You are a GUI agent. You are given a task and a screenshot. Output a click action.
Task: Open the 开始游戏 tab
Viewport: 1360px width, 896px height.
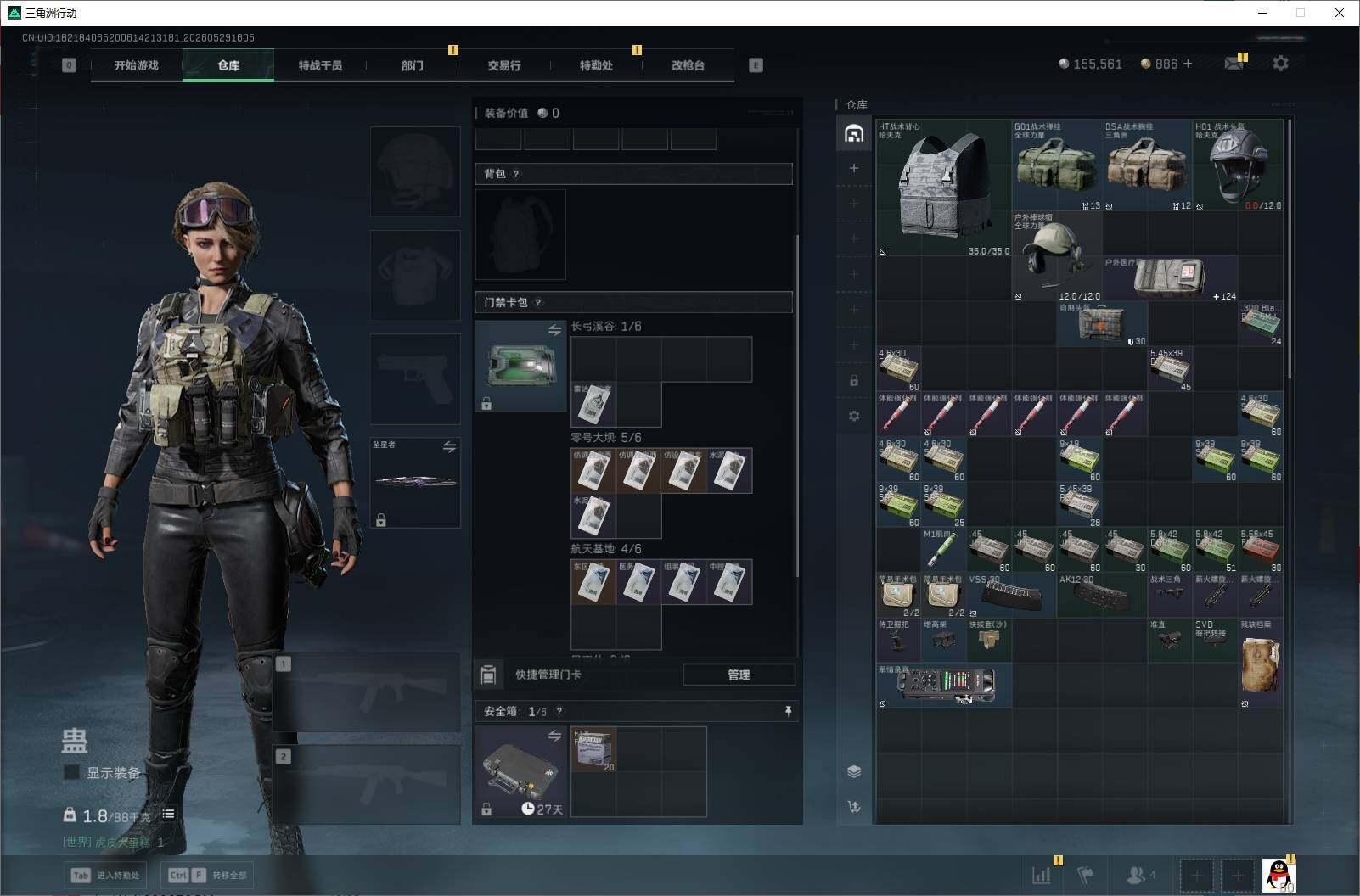coord(137,65)
